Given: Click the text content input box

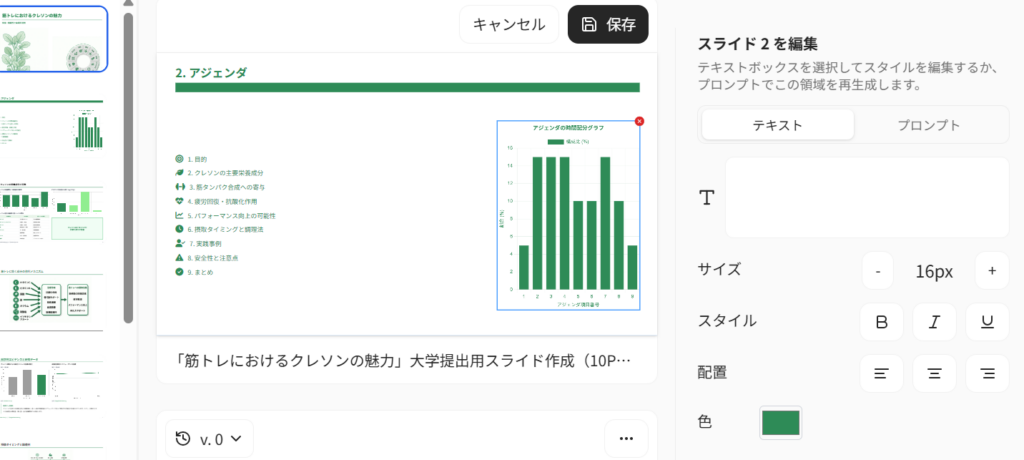Looking at the screenshot, I should pos(867,197).
